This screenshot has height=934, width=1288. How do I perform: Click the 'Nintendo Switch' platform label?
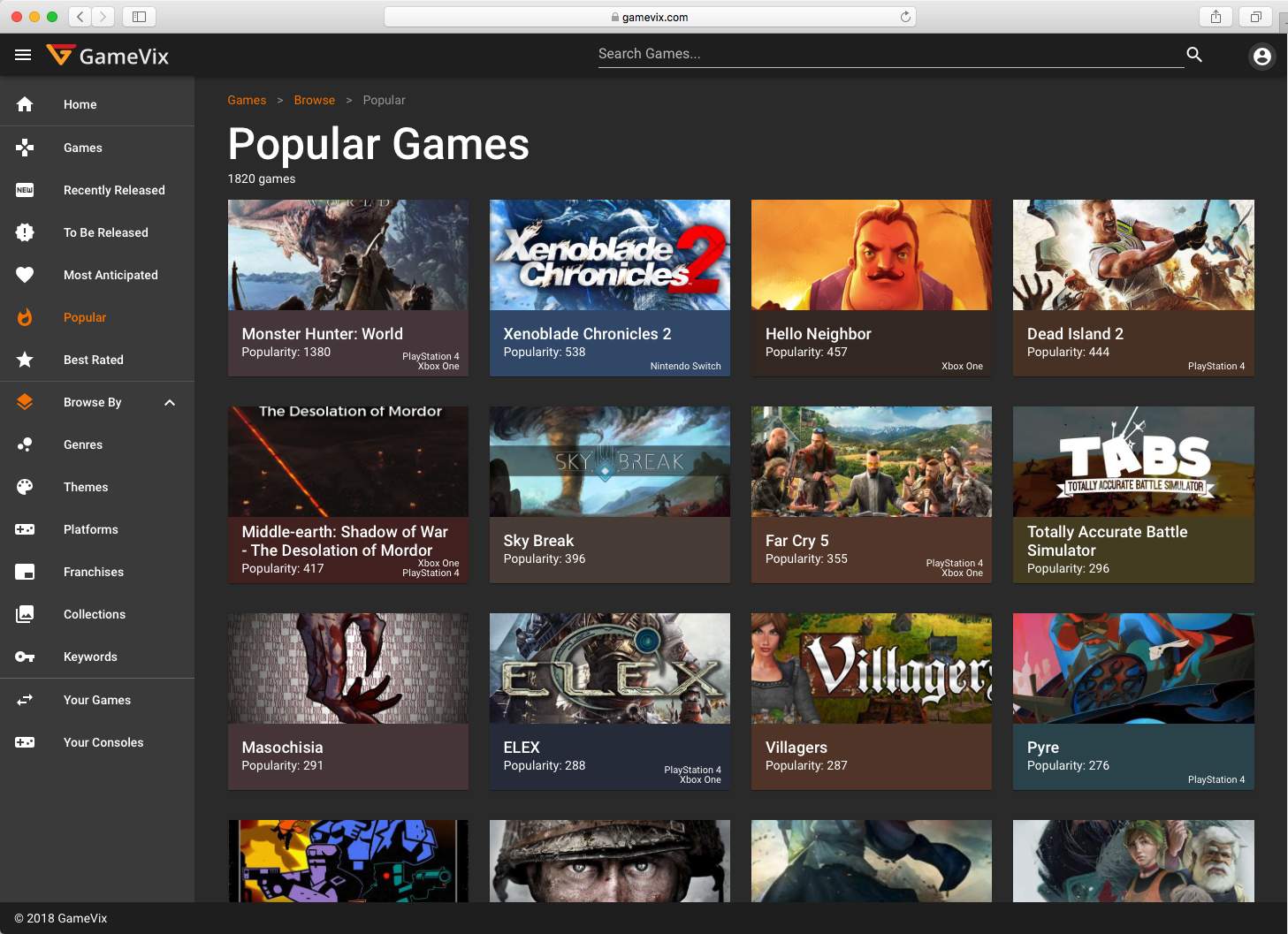click(x=686, y=366)
